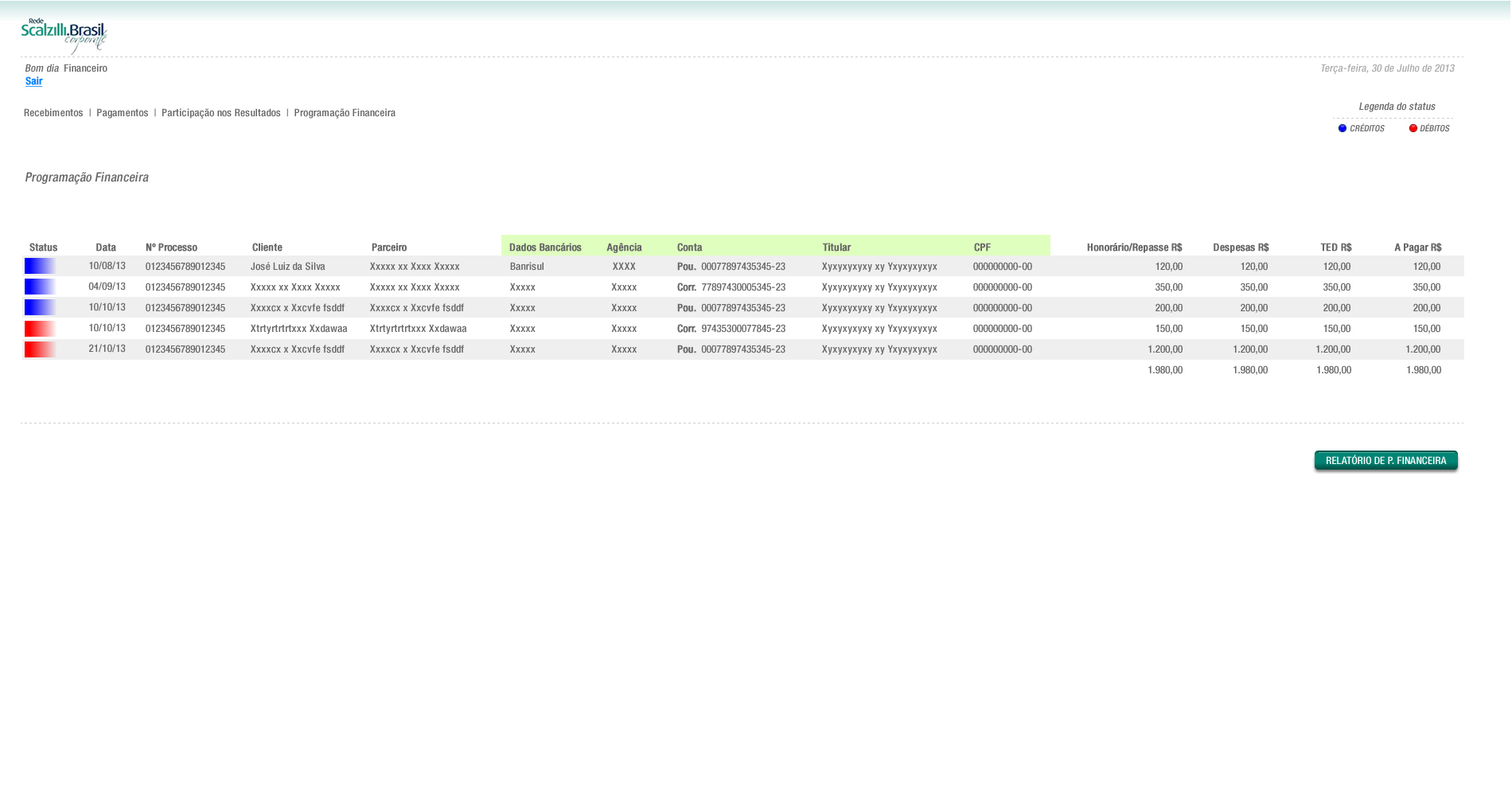This screenshot has width=1512, height=796.
Task: Click the red Débitos legend dot
Action: [x=1413, y=128]
